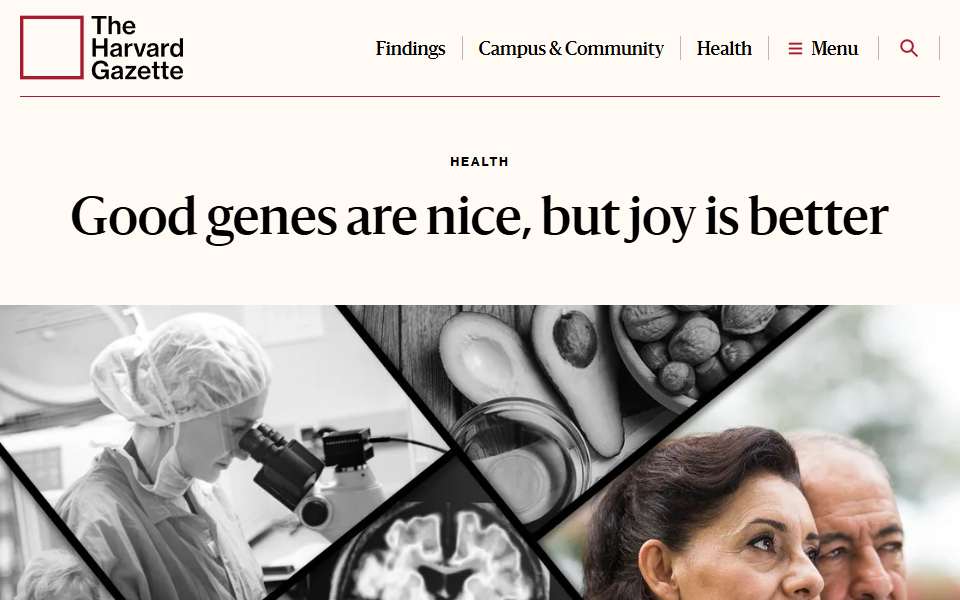
Task: Select the HEALTH category label above headline
Action: coord(479,162)
